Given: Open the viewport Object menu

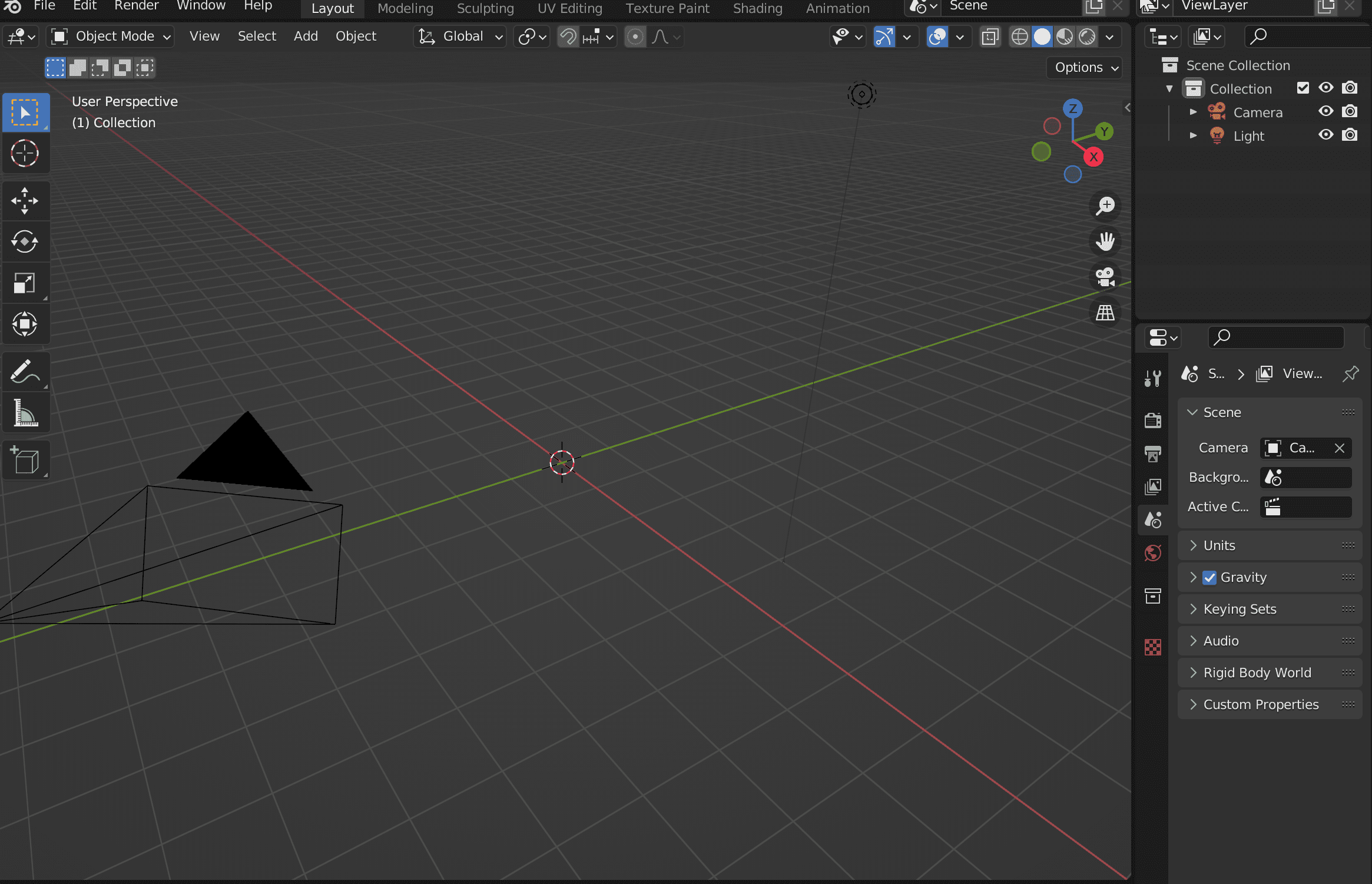Looking at the screenshot, I should point(356,37).
